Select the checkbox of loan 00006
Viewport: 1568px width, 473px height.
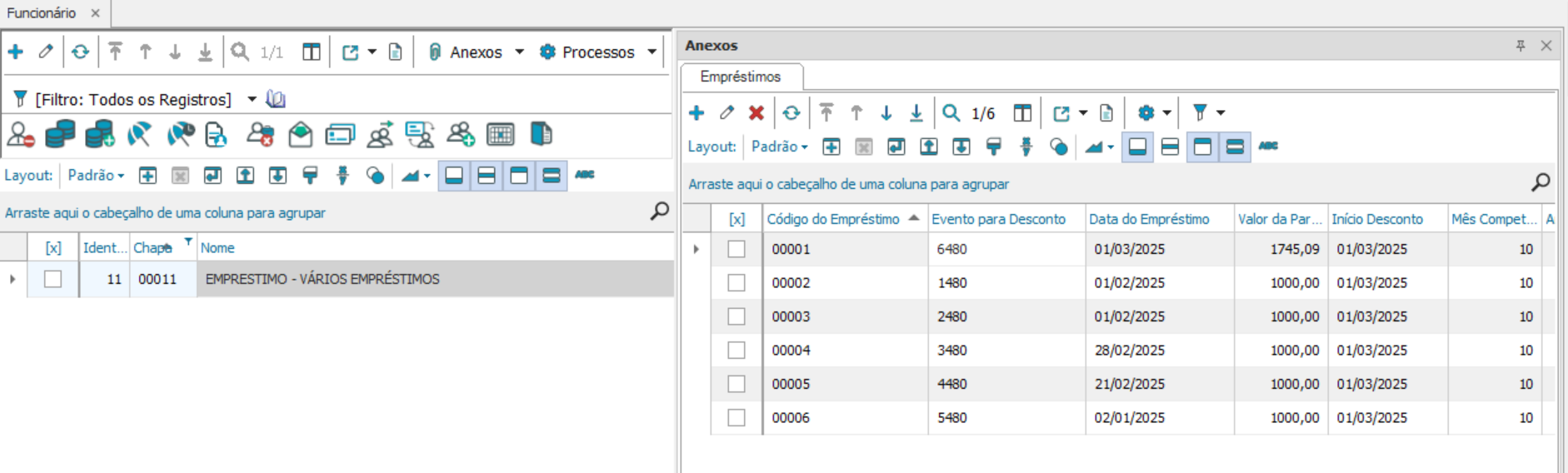tap(737, 417)
